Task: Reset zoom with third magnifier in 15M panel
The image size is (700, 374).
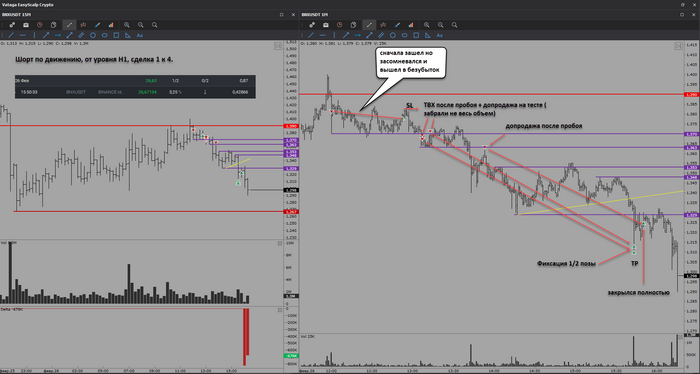Action: point(154,25)
